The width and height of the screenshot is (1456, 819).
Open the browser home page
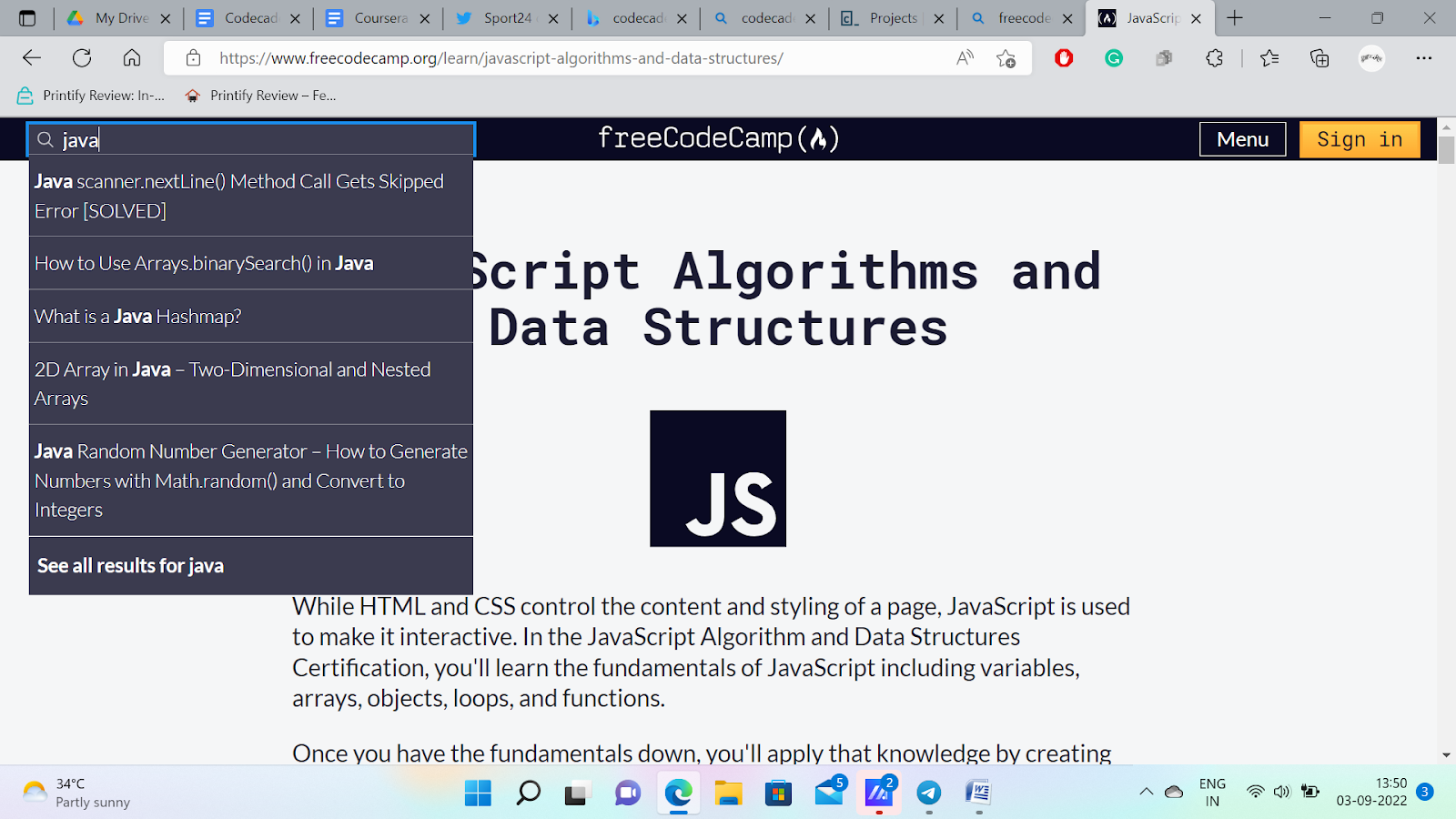132,58
